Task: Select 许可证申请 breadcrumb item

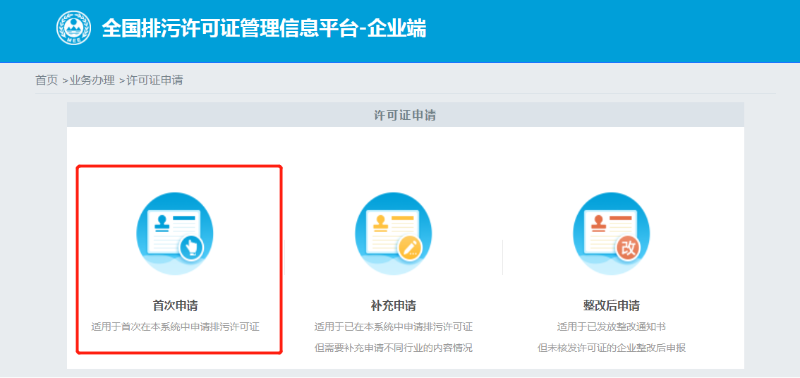Action: [155, 80]
